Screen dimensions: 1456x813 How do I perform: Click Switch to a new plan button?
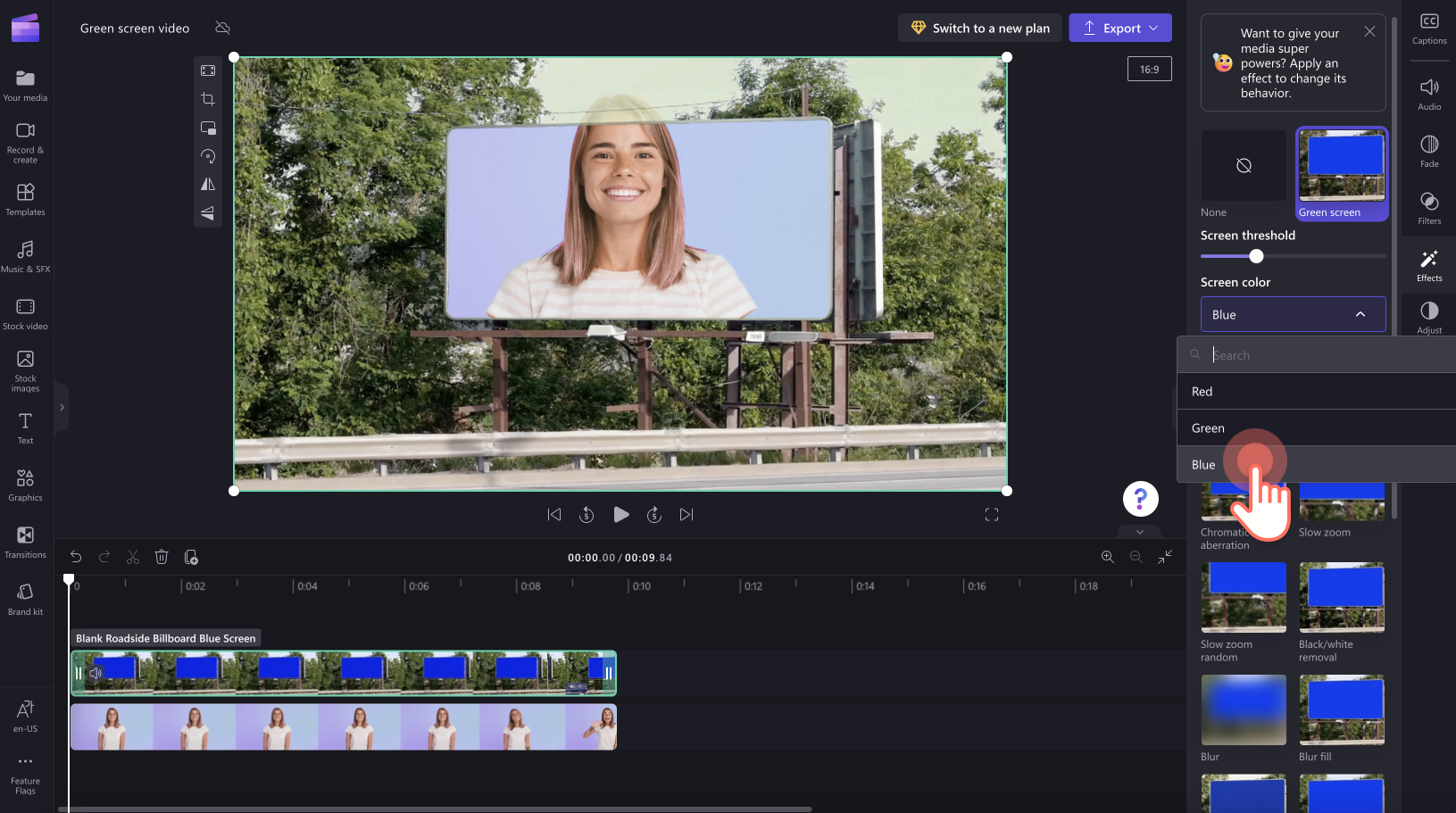tap(979, 29)
